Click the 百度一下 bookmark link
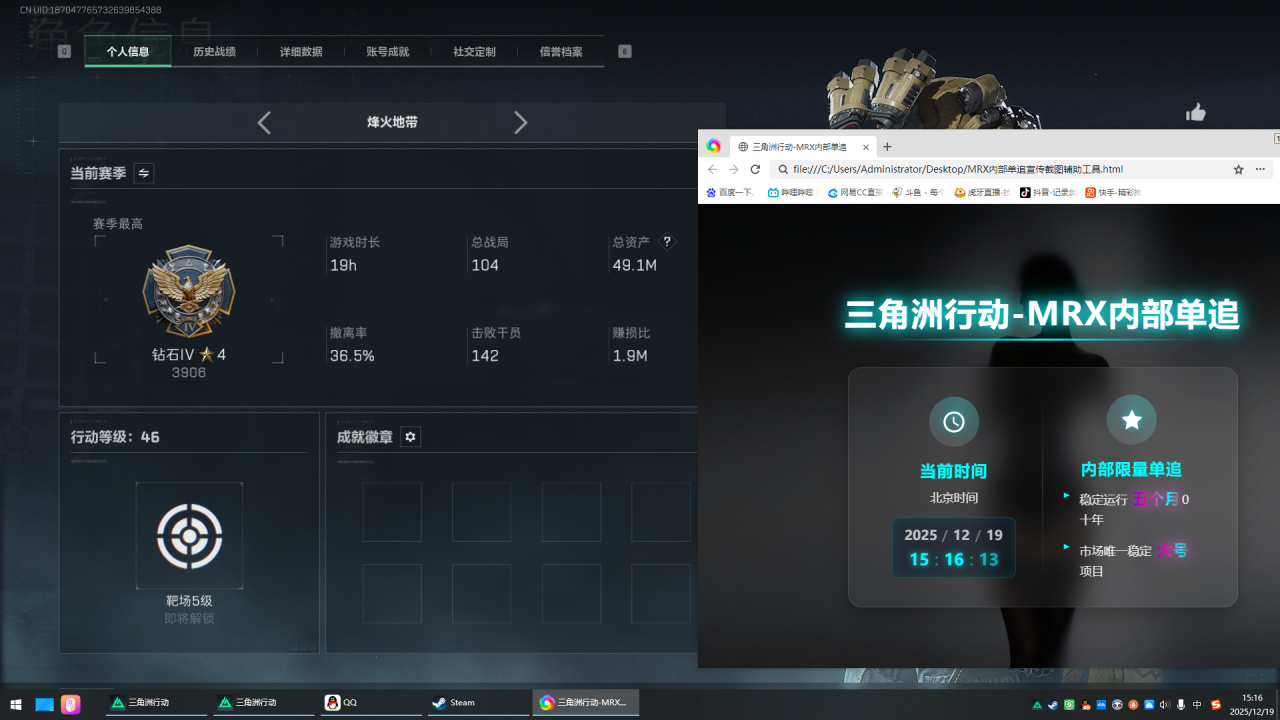1280x720 pixels. click(735, 192)
